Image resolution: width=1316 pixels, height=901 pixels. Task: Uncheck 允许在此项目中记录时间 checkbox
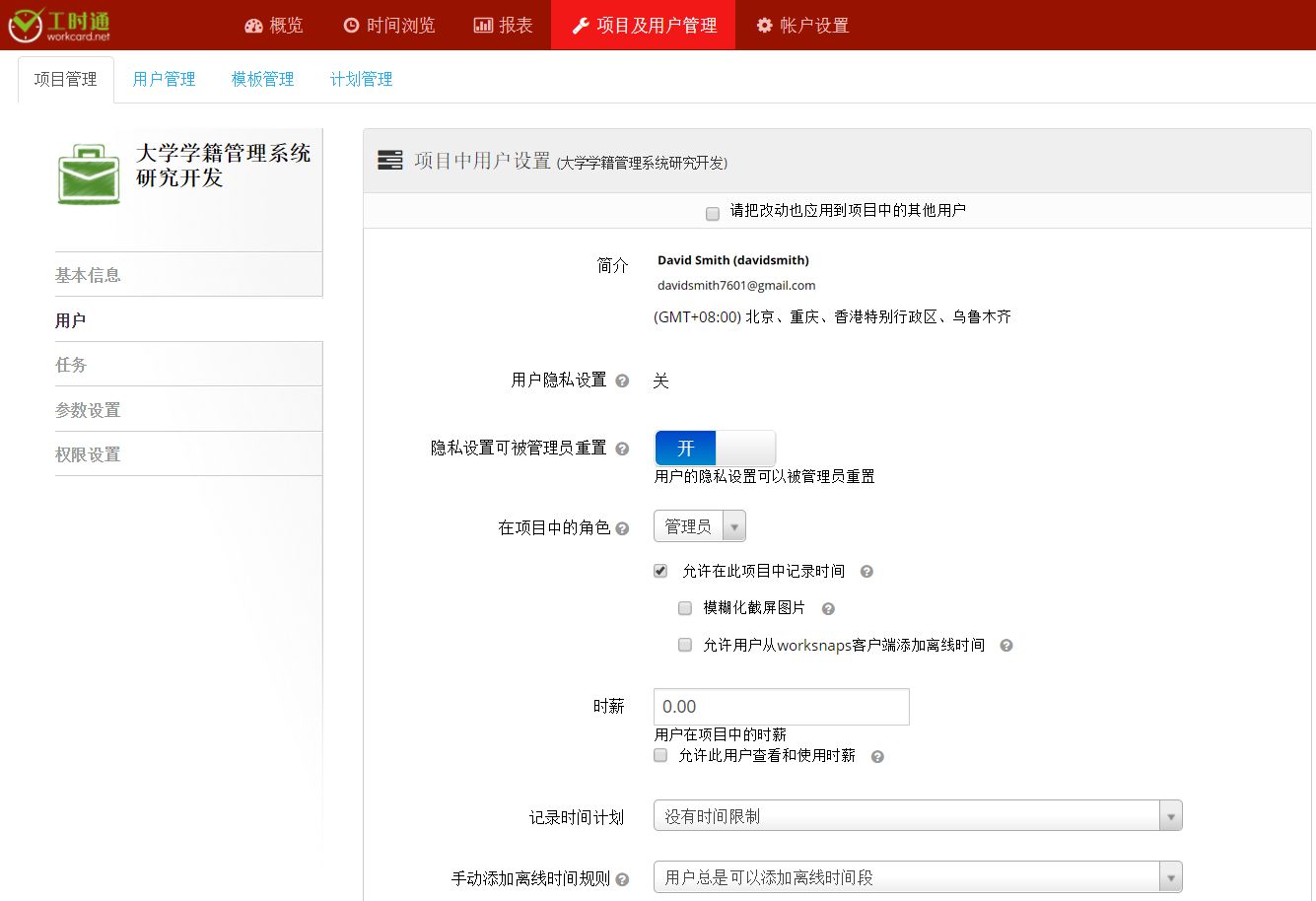pos(660,571)
